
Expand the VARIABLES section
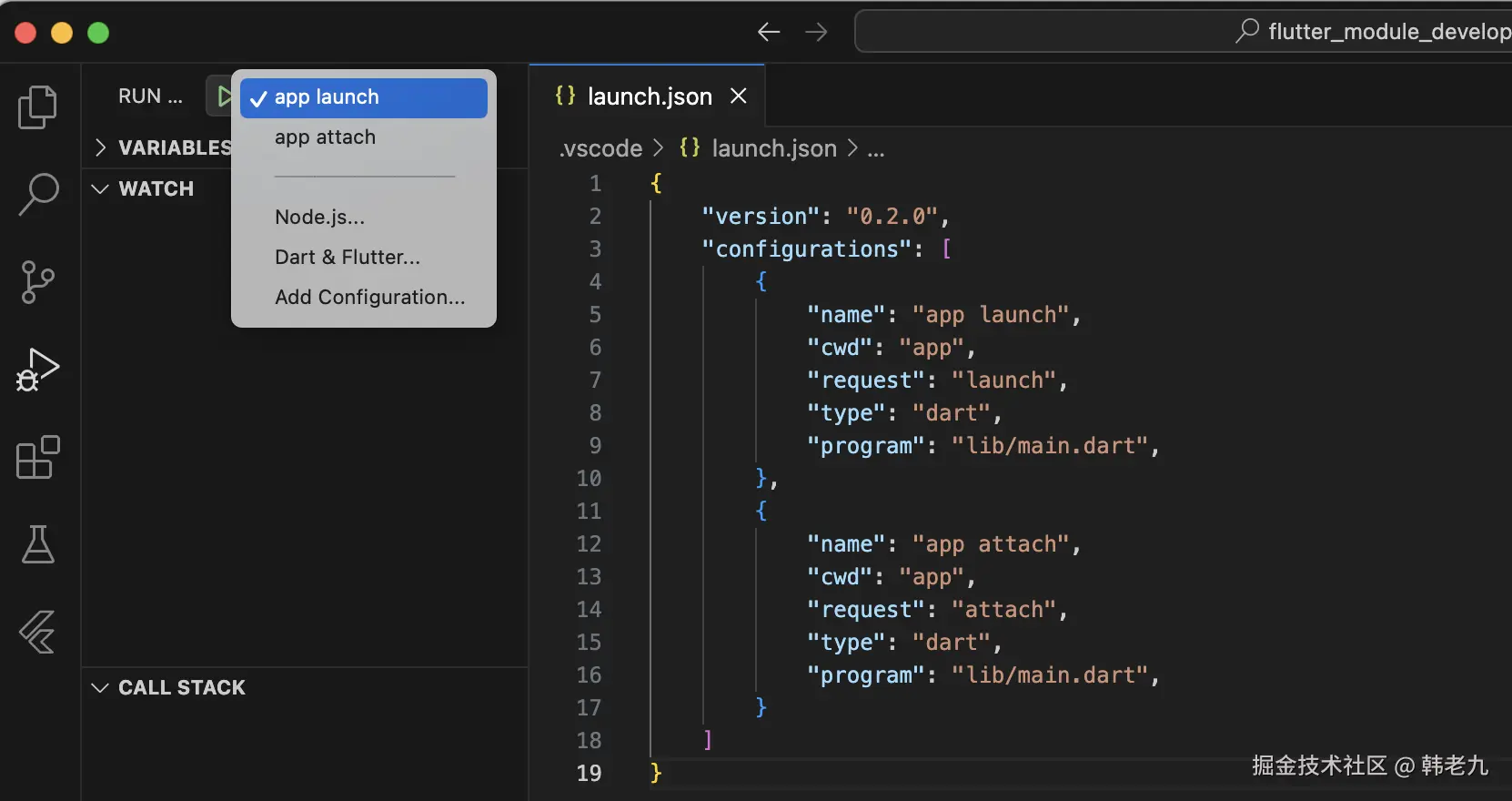coord(162,147)
